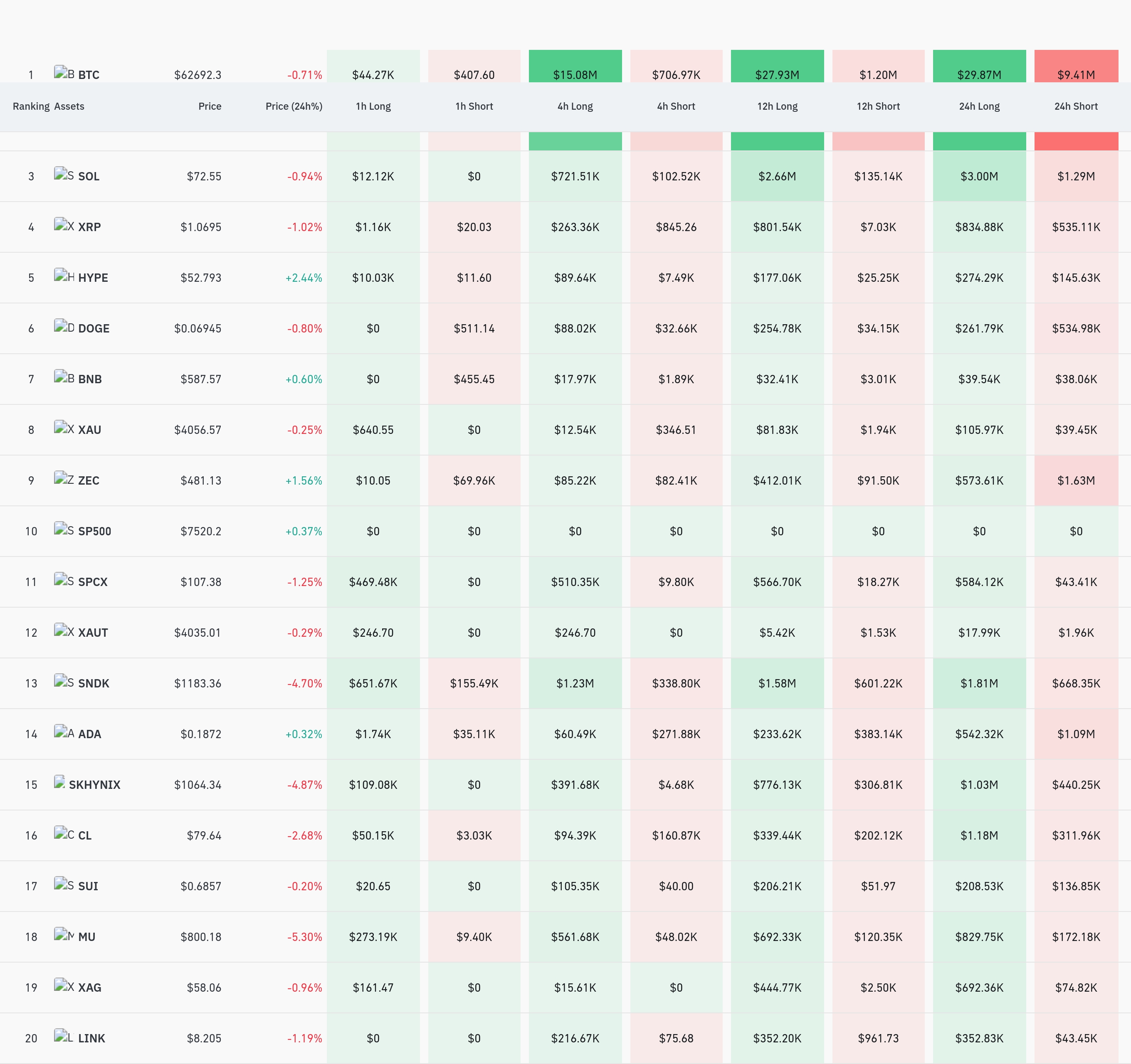The image size is (1131, 1064).
Task: Select SKHYNIX 12h Long value $776.13K
Action: [x=777, y=785]
